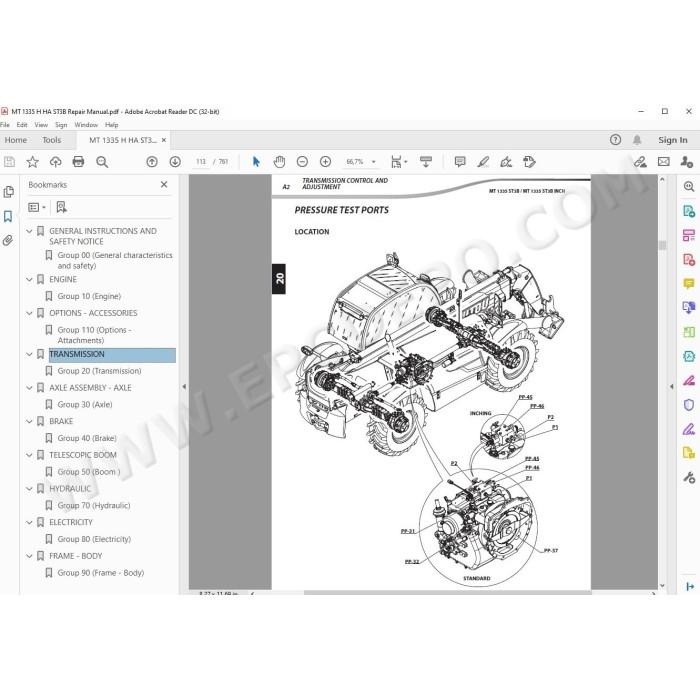
Task: Collapse FRAME - BODY bookmark
Action: coord(29,556)
